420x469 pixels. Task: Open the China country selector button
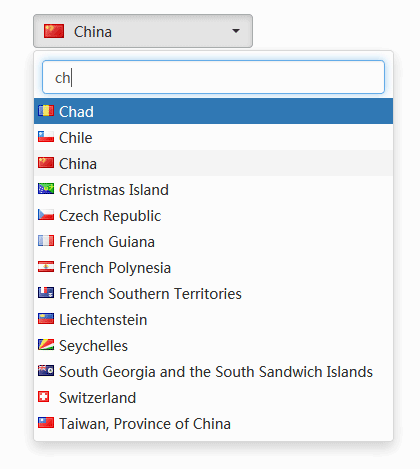(143, 31)
